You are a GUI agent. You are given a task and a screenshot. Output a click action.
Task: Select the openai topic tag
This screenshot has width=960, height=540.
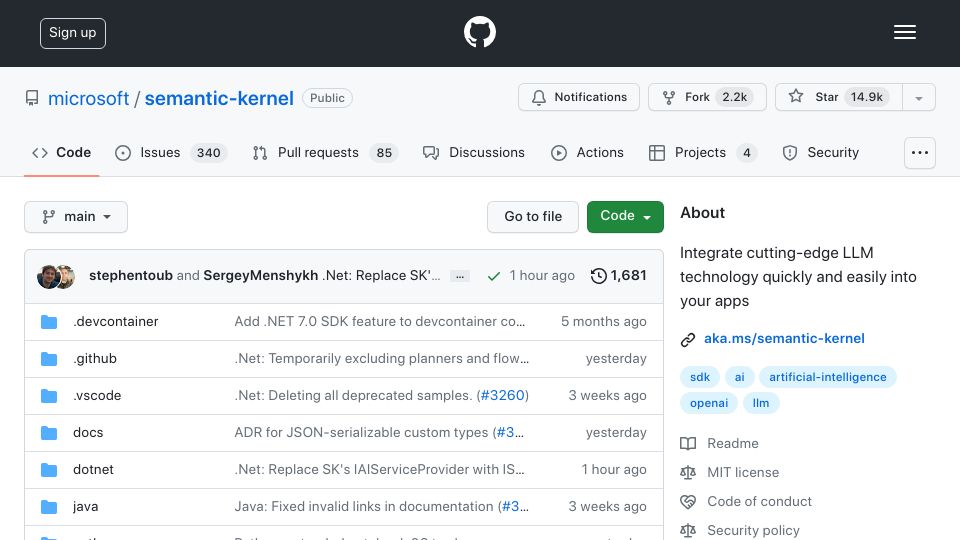click(709, 403)
